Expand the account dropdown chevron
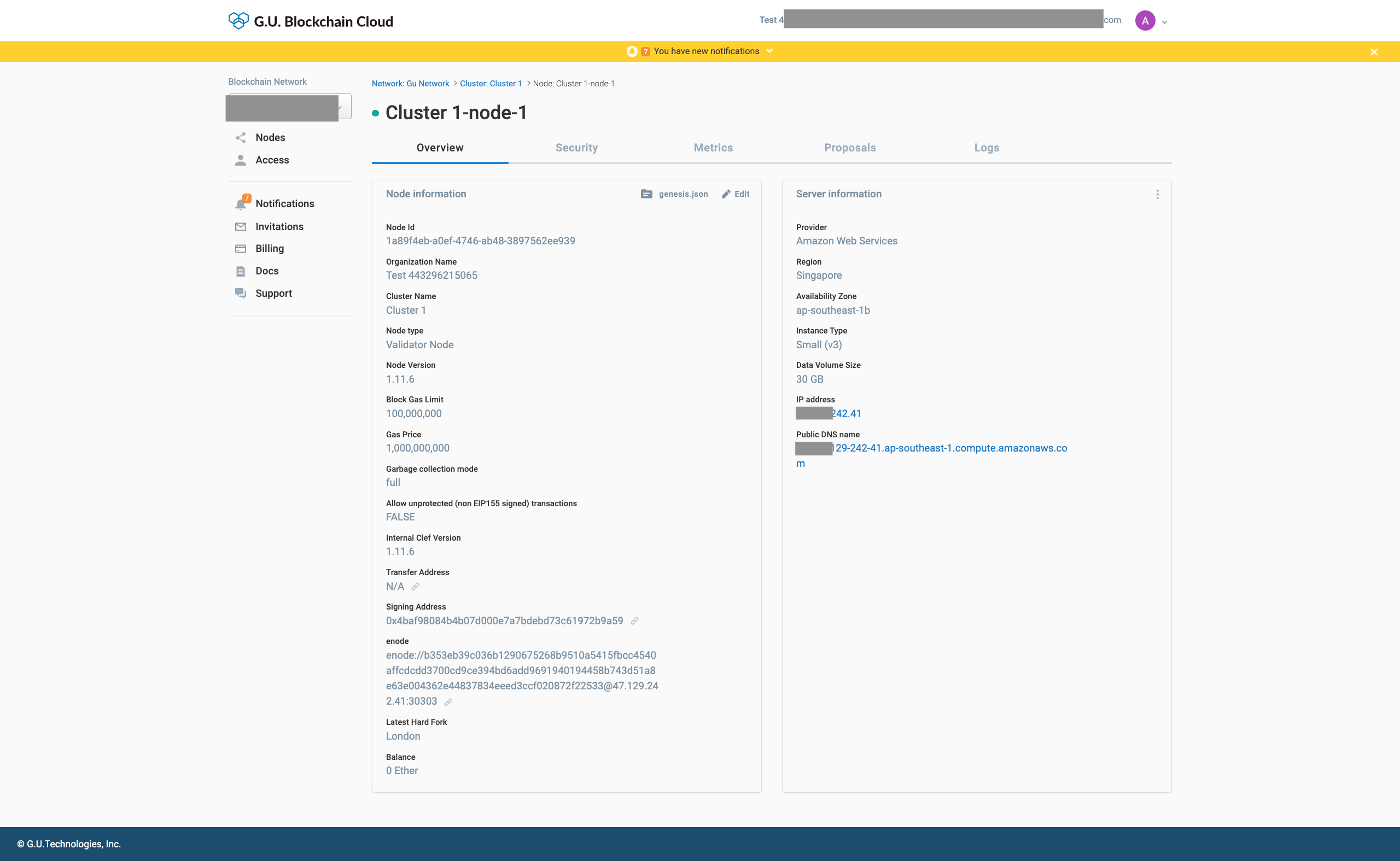Image resolution: width=1400 pixels, height=861 pixels. (1165, 22)
